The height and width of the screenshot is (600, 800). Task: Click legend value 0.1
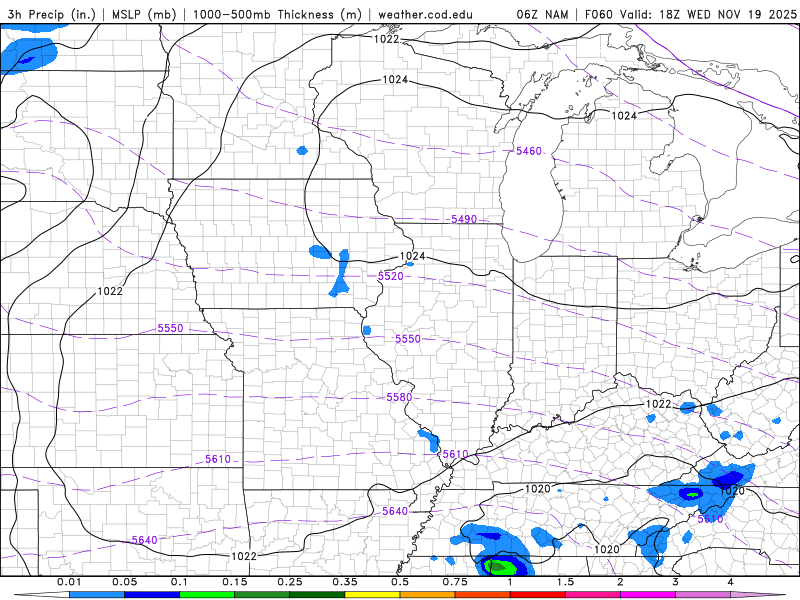(x=180, y=582)
